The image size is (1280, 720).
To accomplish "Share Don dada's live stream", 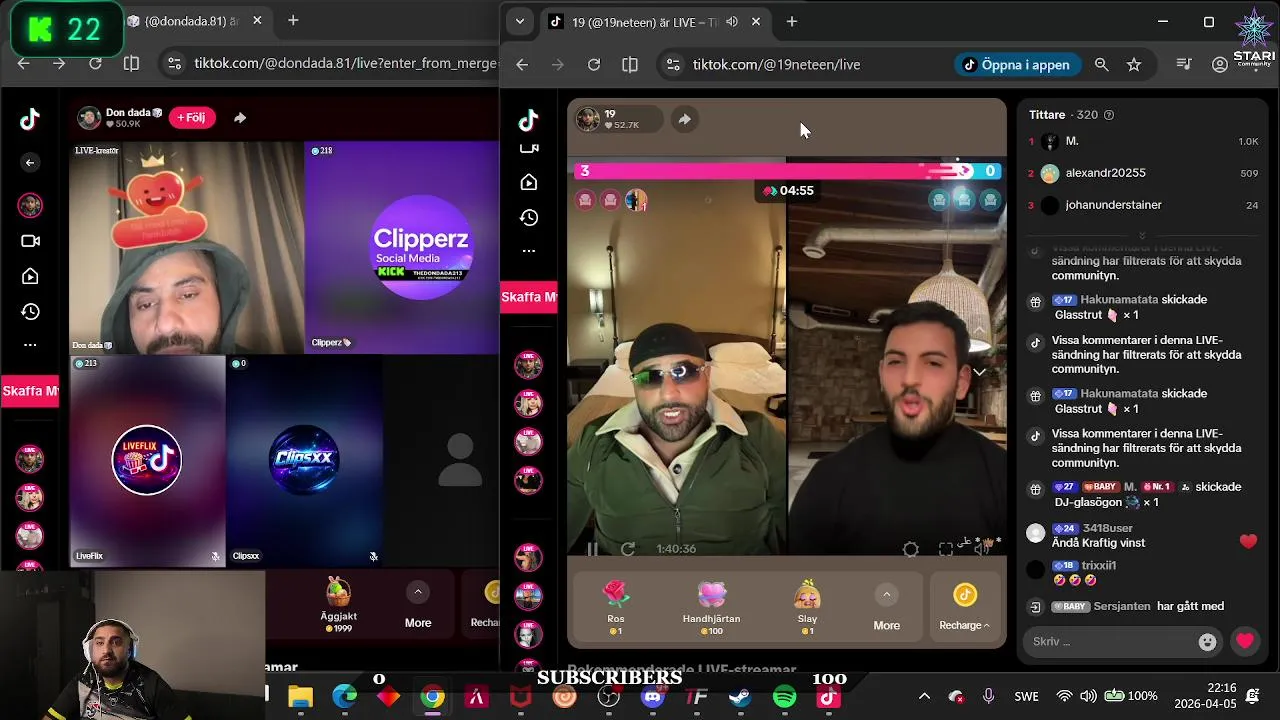I will (x=240, y=118).
